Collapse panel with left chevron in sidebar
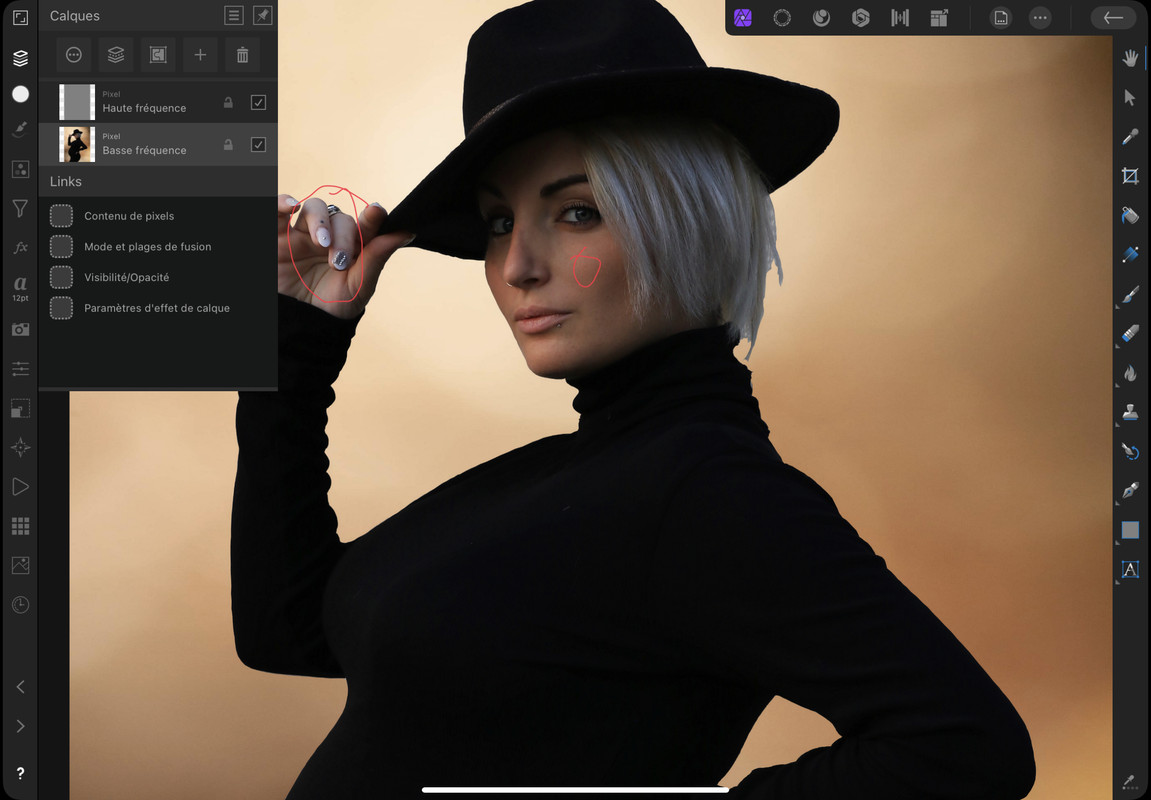This screenshot has height=800, width=1151. (21, 687)
